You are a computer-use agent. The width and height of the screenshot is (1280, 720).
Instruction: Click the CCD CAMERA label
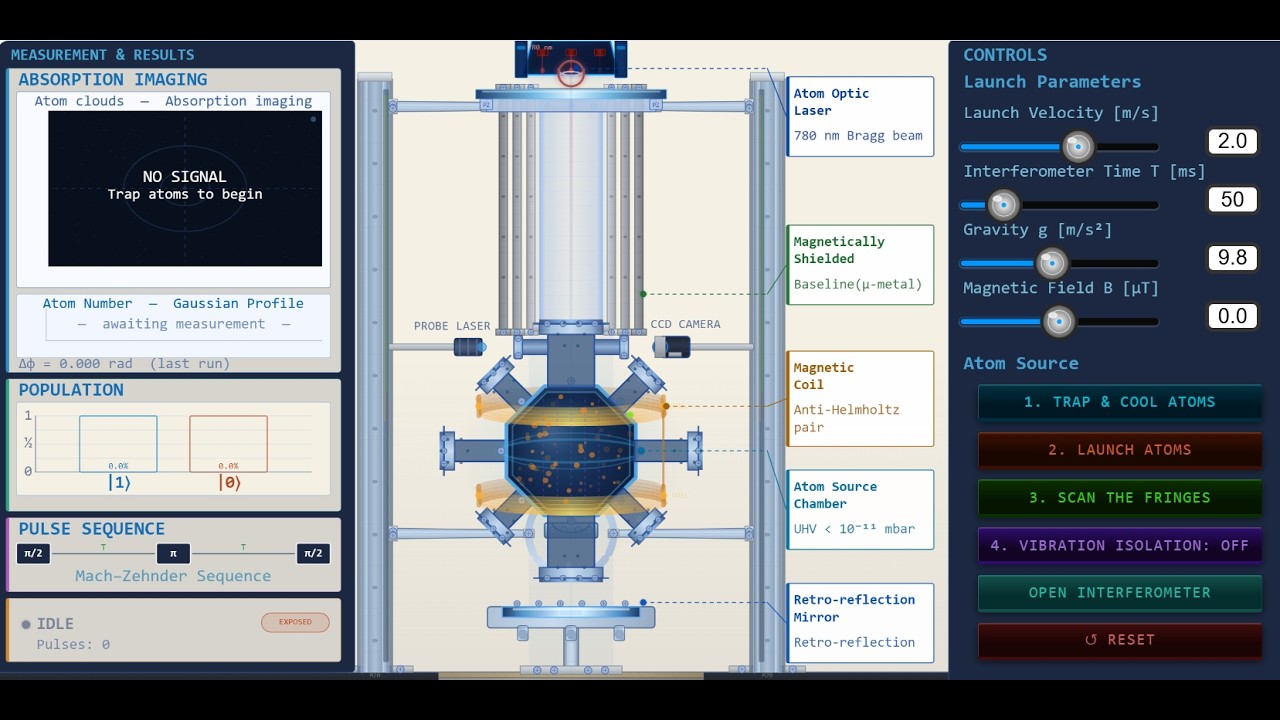pos(685,324)
